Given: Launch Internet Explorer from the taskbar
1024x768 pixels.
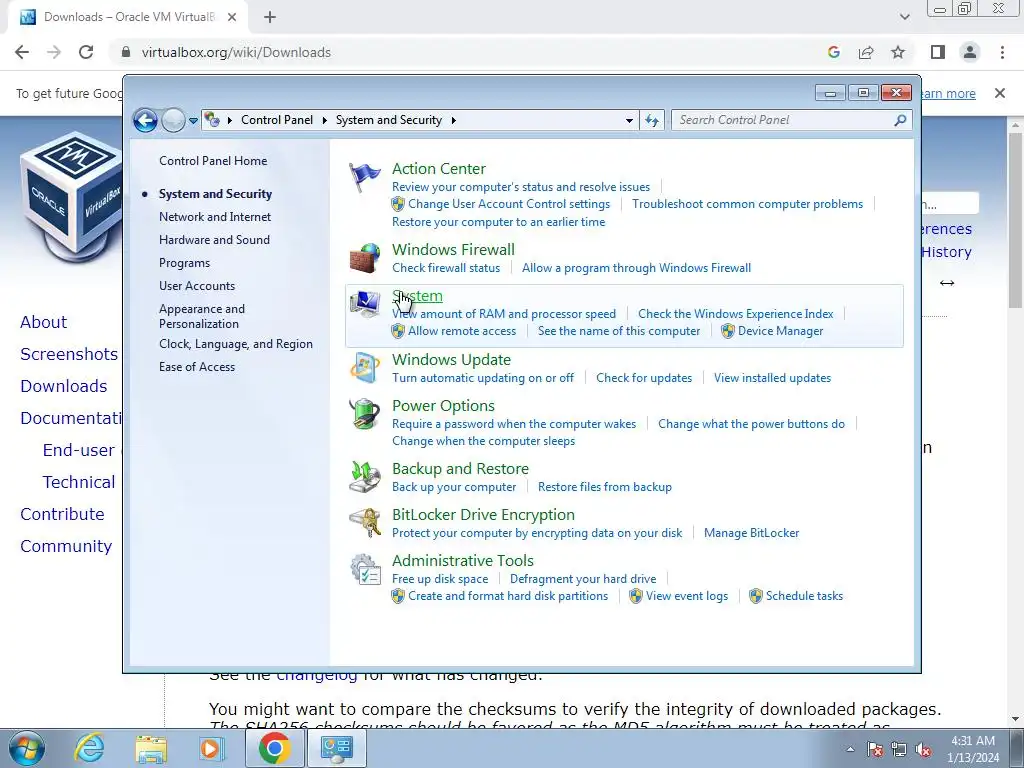Looking at the screenshot, I should pos(88,748).
